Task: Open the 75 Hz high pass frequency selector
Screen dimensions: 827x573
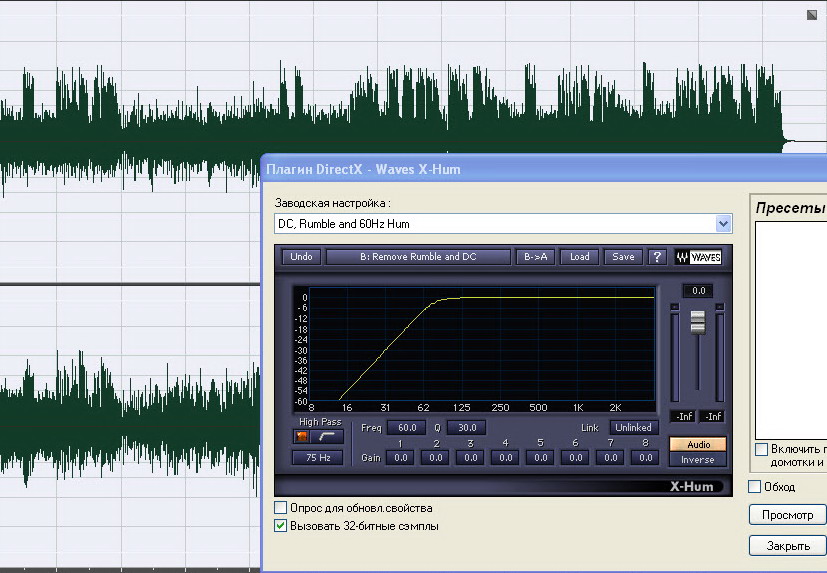Action: 317,457
